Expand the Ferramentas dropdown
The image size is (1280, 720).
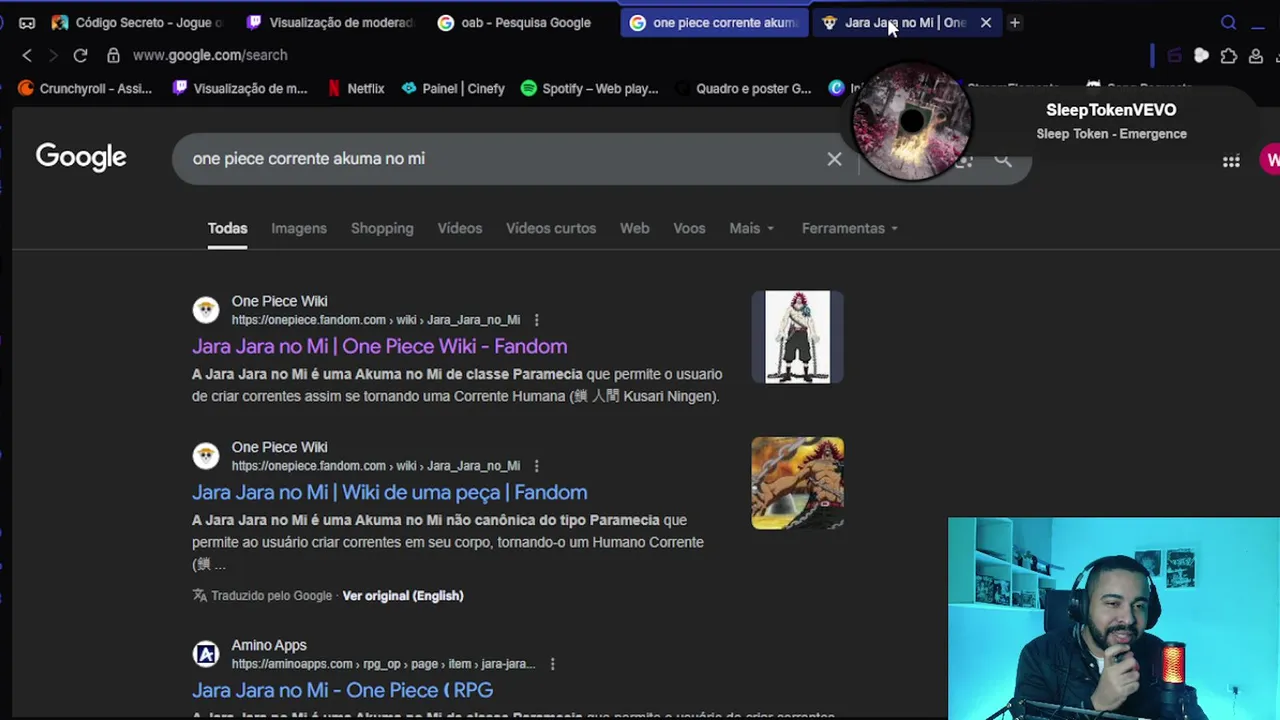coord(849,228)
